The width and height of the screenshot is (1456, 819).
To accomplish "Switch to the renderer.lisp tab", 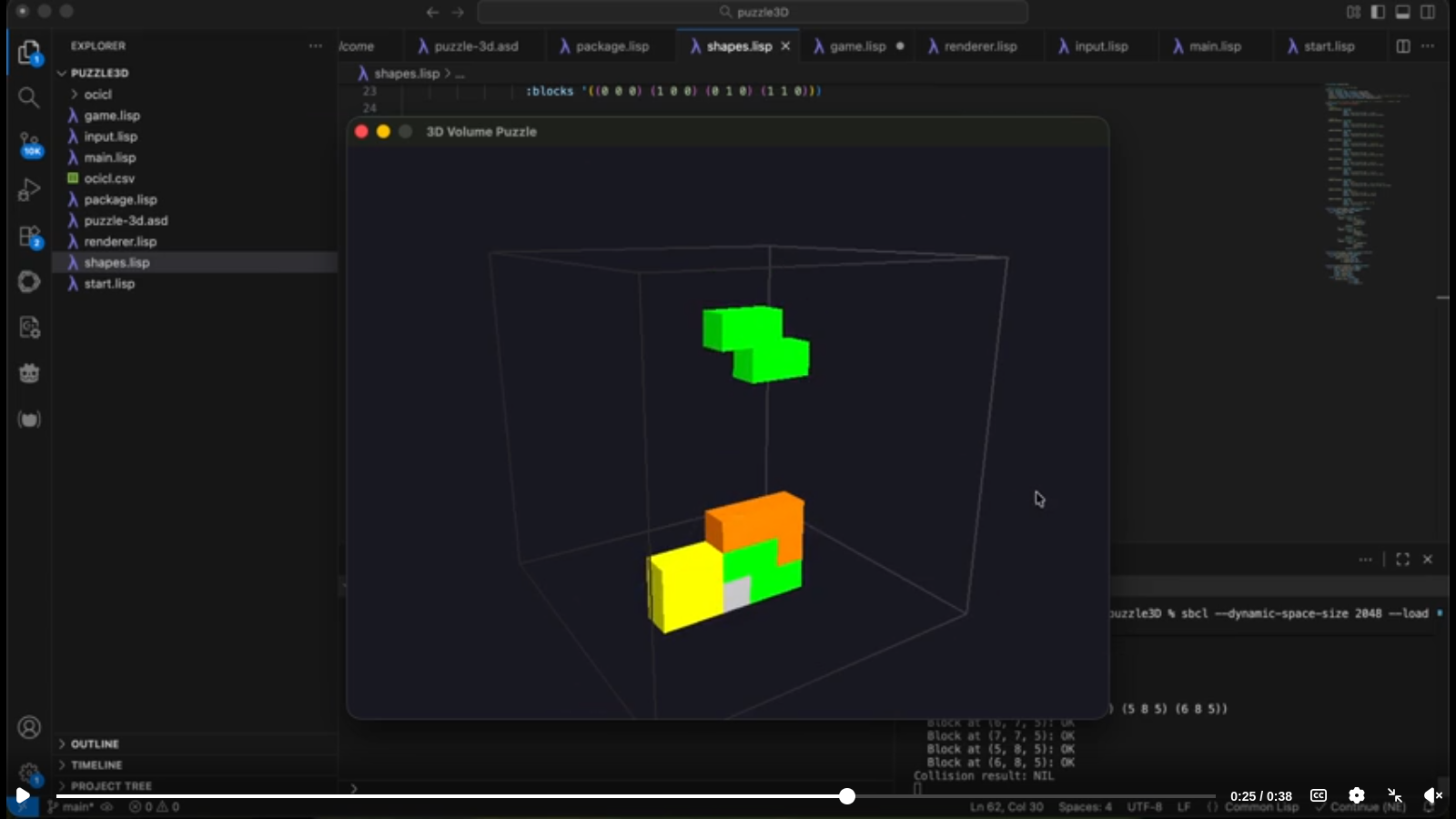I will 980,46.
